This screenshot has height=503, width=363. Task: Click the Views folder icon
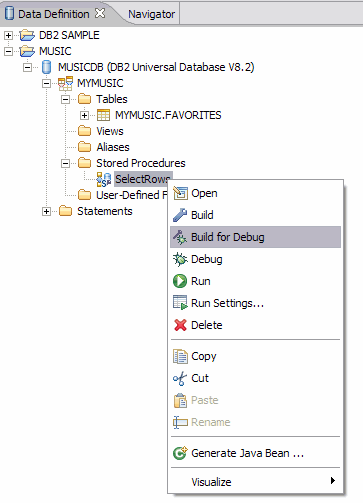(84, 131)
